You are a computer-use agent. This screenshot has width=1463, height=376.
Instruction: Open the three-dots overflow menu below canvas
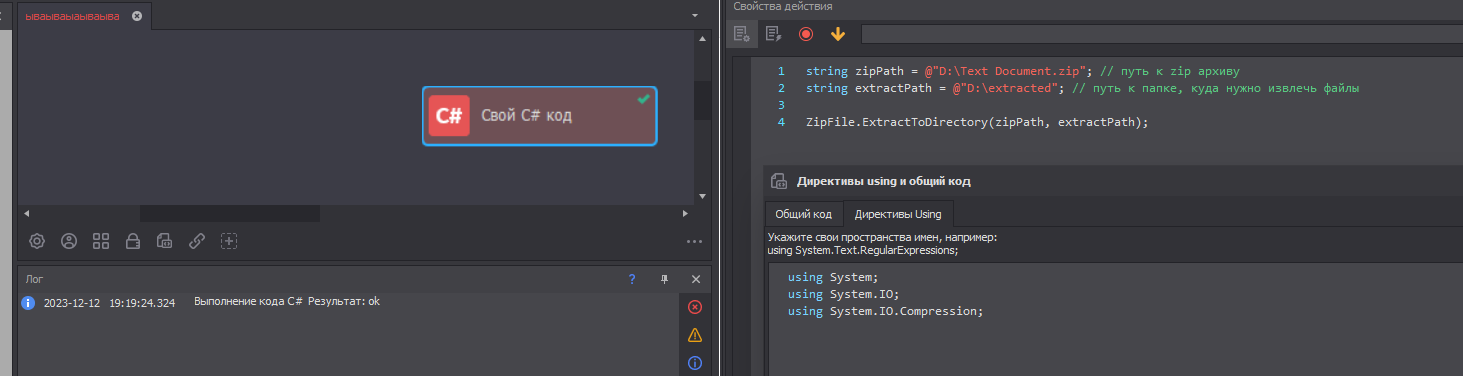tap(695, 241)
